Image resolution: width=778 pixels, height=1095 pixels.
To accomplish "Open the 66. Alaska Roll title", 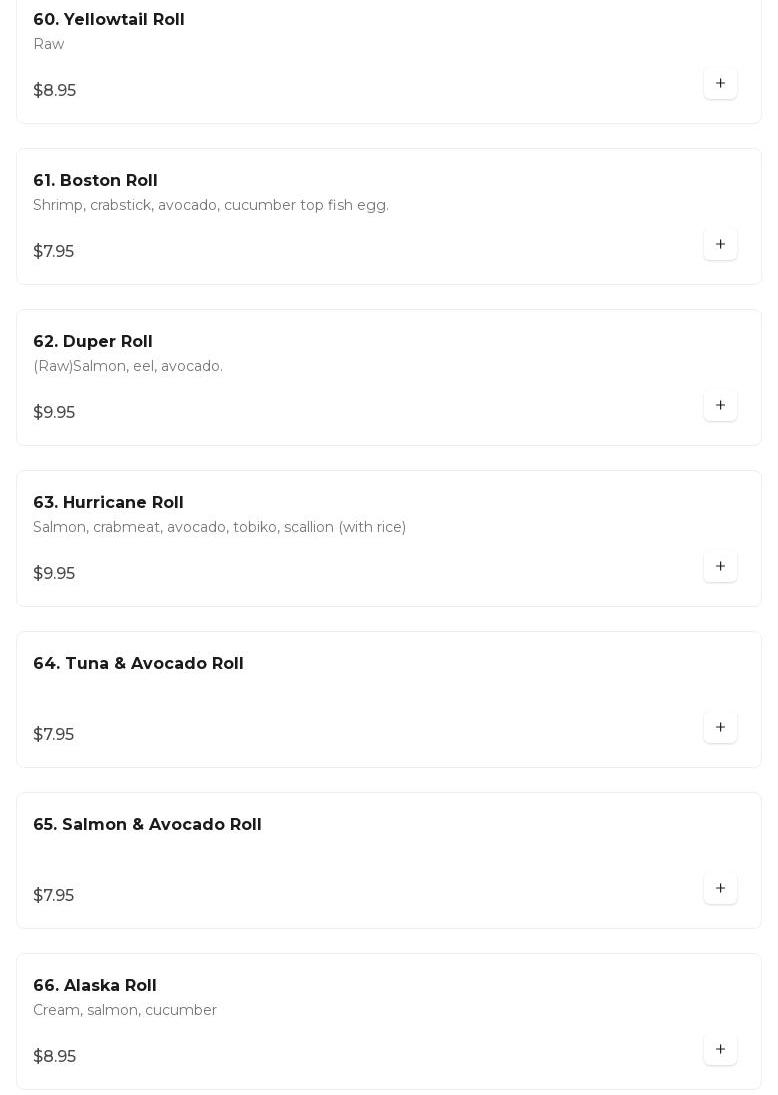I will (x=95, y=986).
